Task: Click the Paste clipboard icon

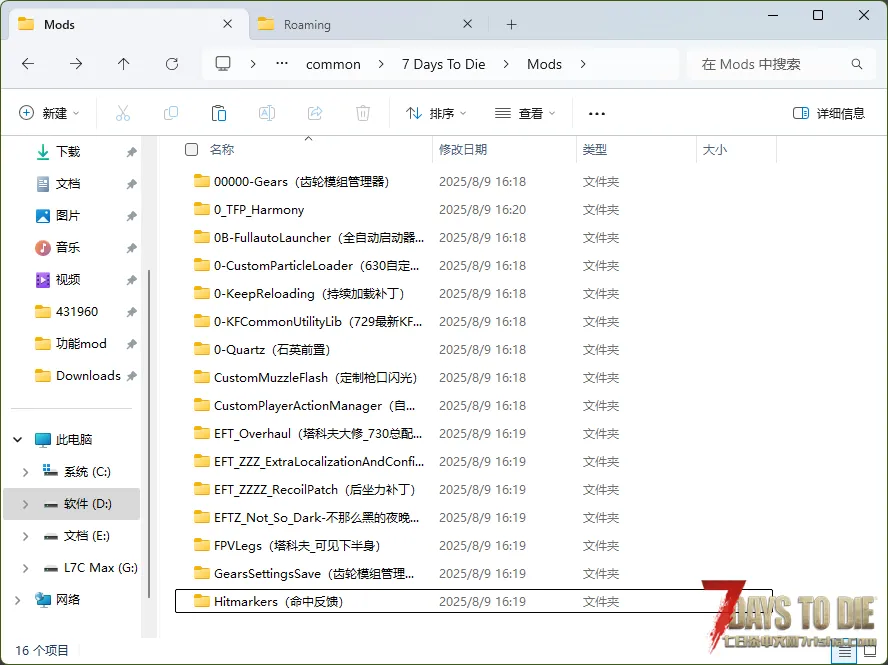Action: tap(219, 113)
